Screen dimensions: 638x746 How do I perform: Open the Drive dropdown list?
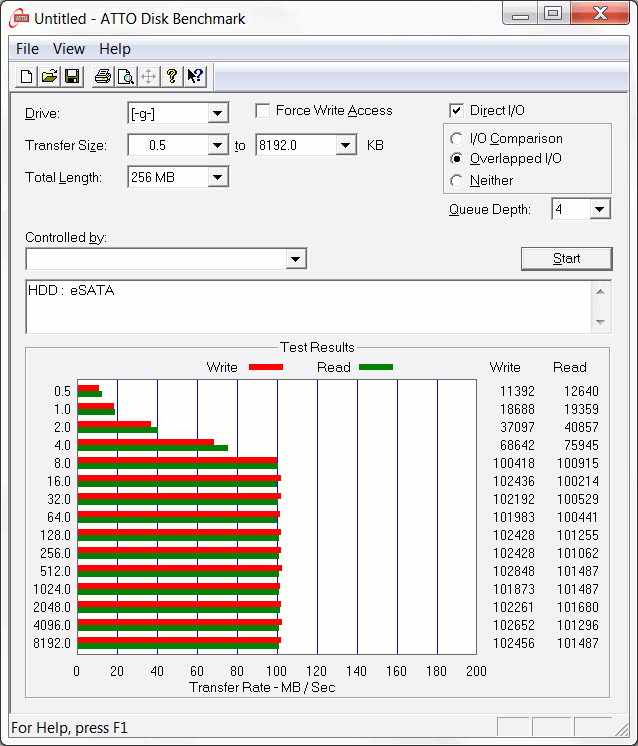(x=218, y=114)
